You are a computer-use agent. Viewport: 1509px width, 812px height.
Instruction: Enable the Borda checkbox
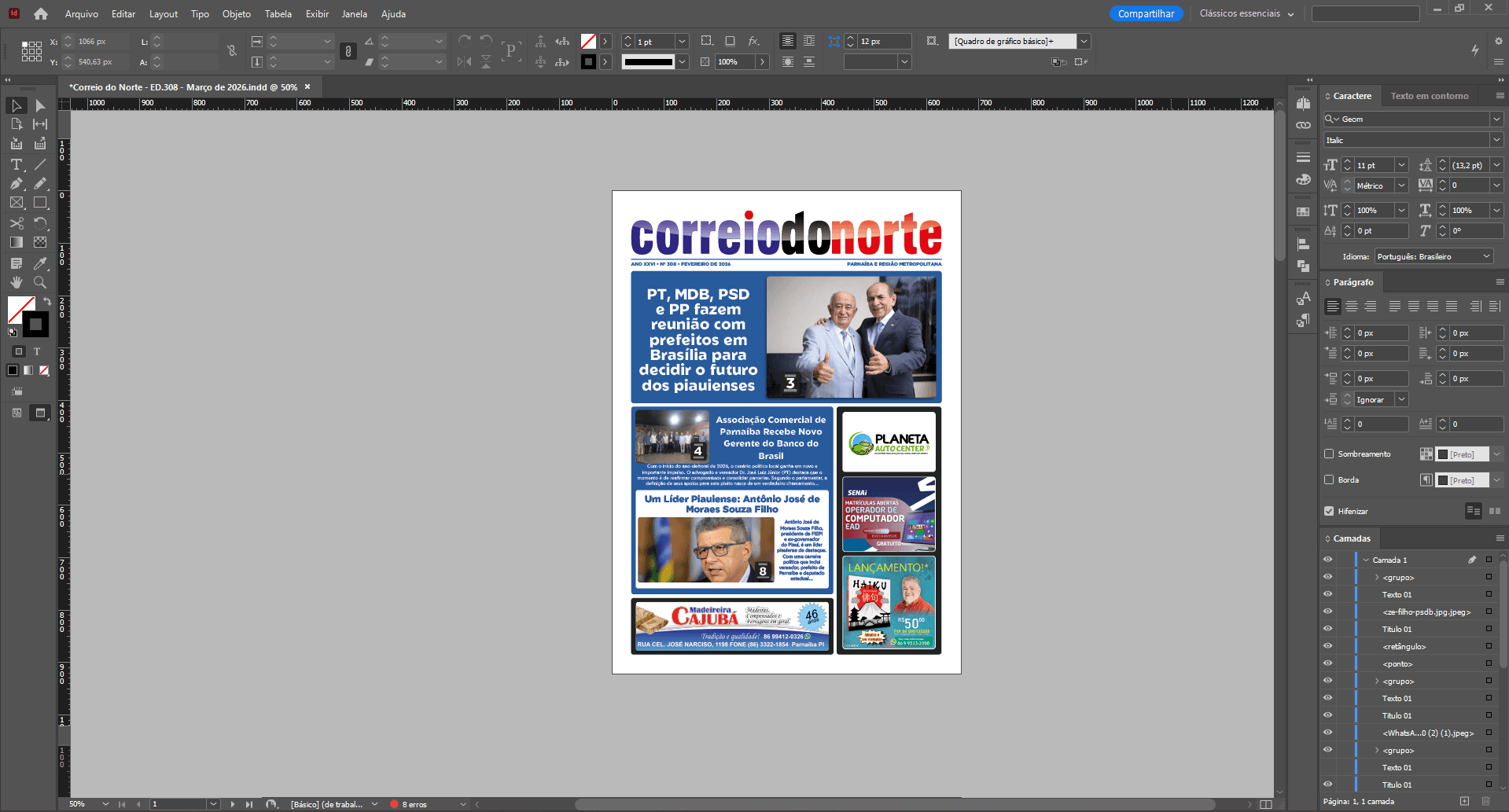(x=1329, y=479)
